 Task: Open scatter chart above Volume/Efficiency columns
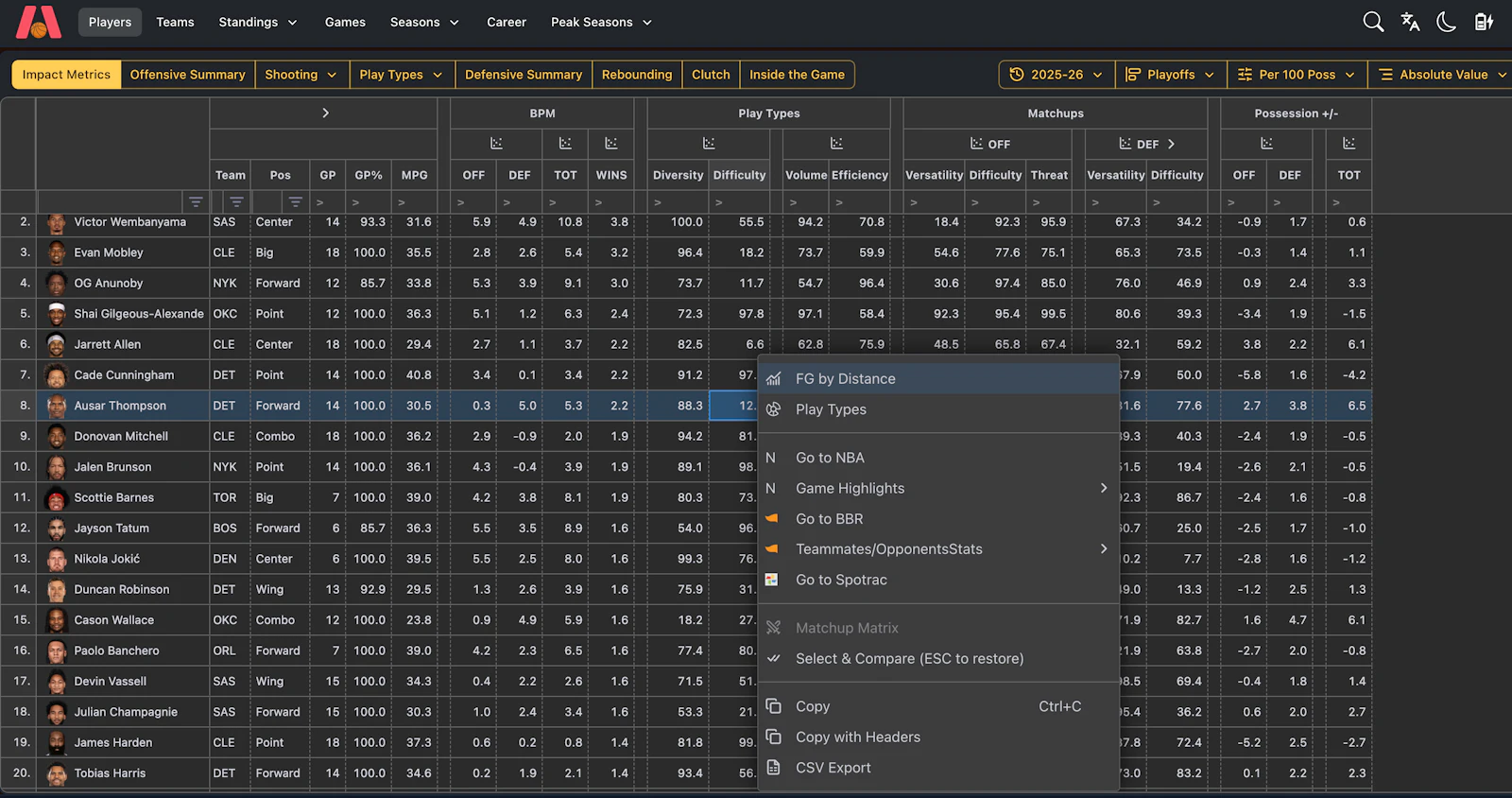[836, 144]
